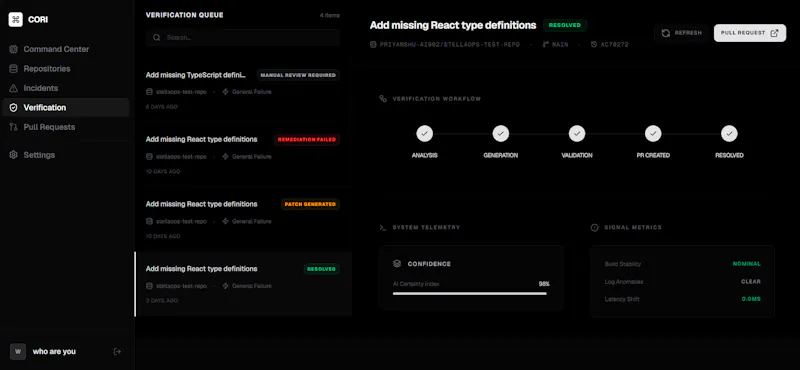Click the MAIN branch label
The width and height of the screenshot is (800, 370).
click(560, 45)
